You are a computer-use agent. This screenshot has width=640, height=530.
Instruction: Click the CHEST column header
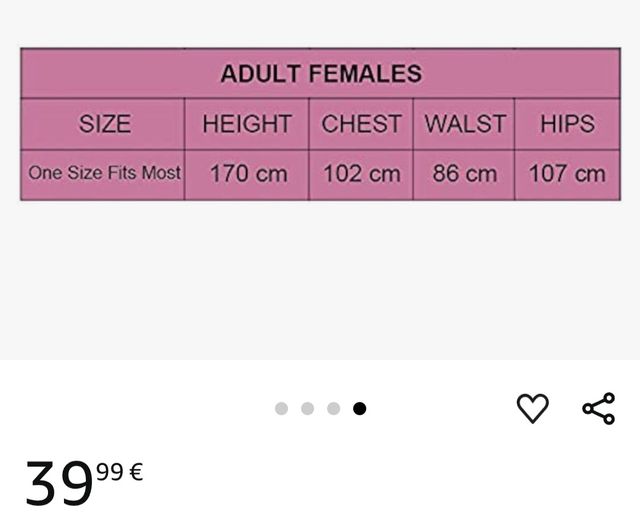tap(361, 124)
